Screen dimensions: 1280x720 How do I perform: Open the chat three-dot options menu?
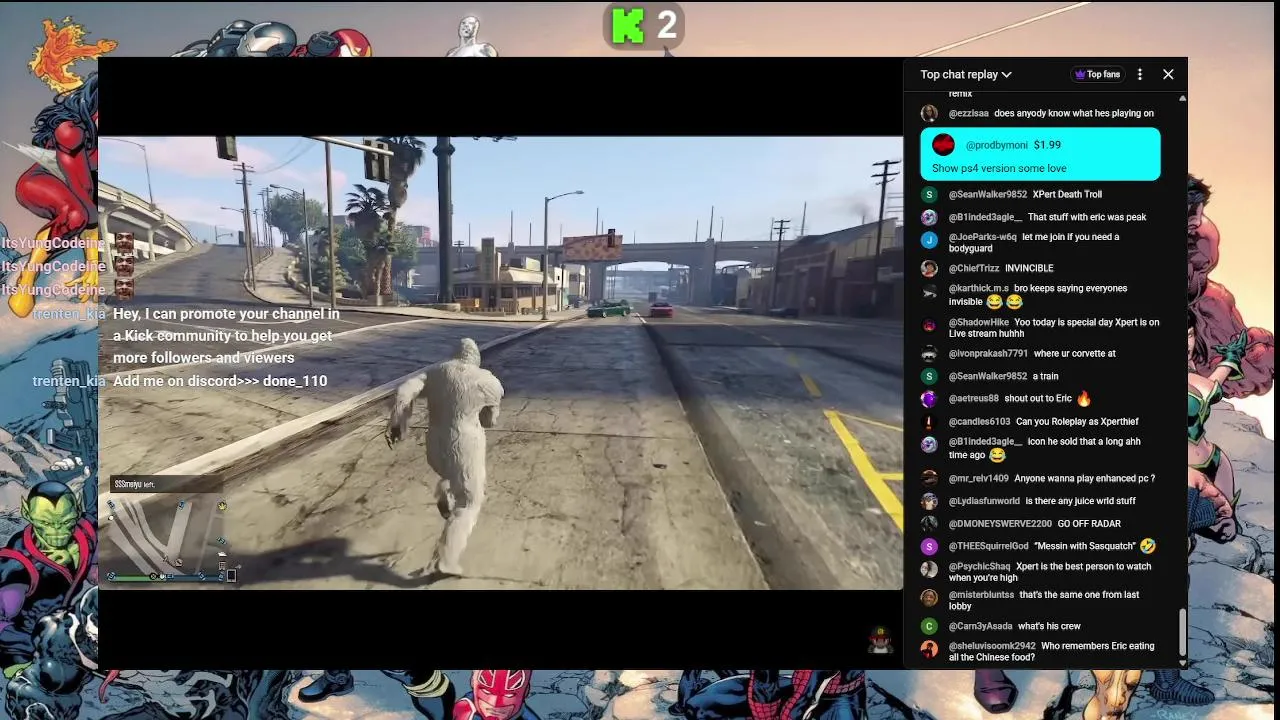(x=1140, y=74)
